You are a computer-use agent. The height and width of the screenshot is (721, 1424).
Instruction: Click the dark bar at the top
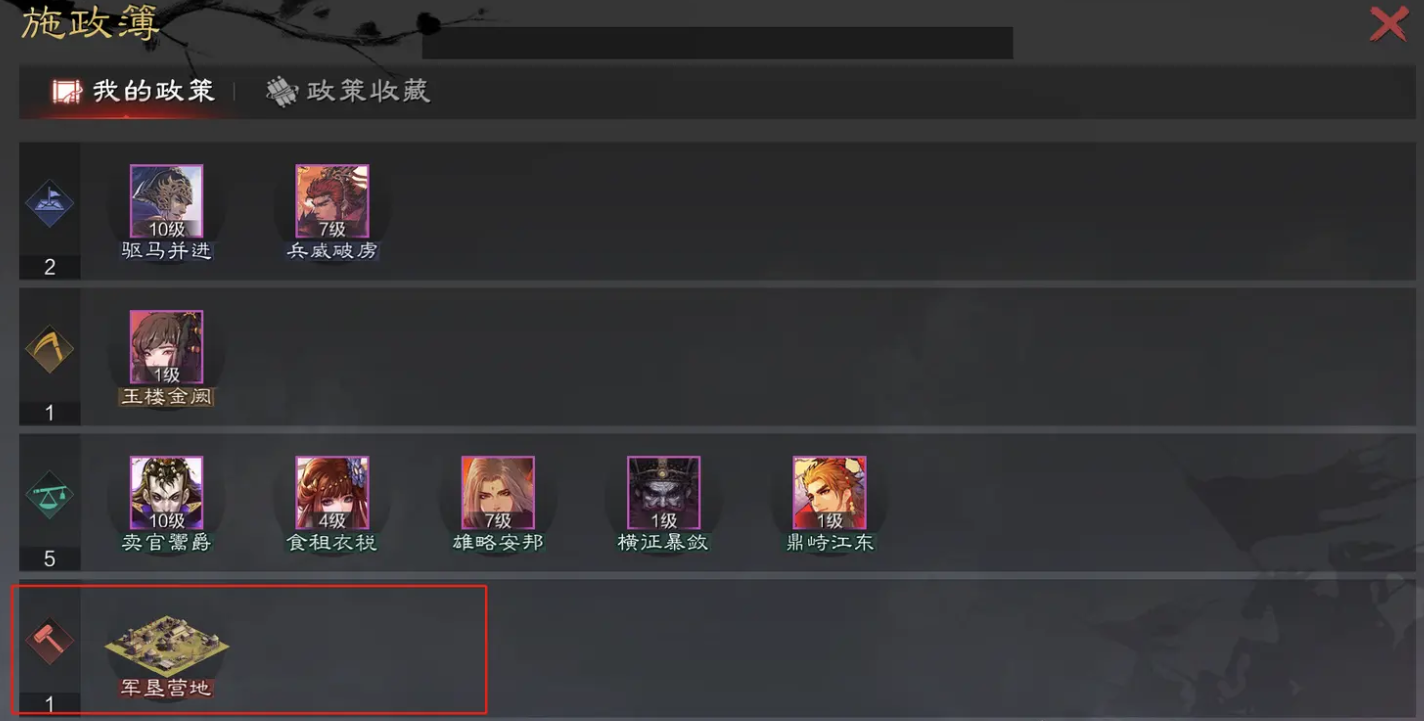pos(717,43)
